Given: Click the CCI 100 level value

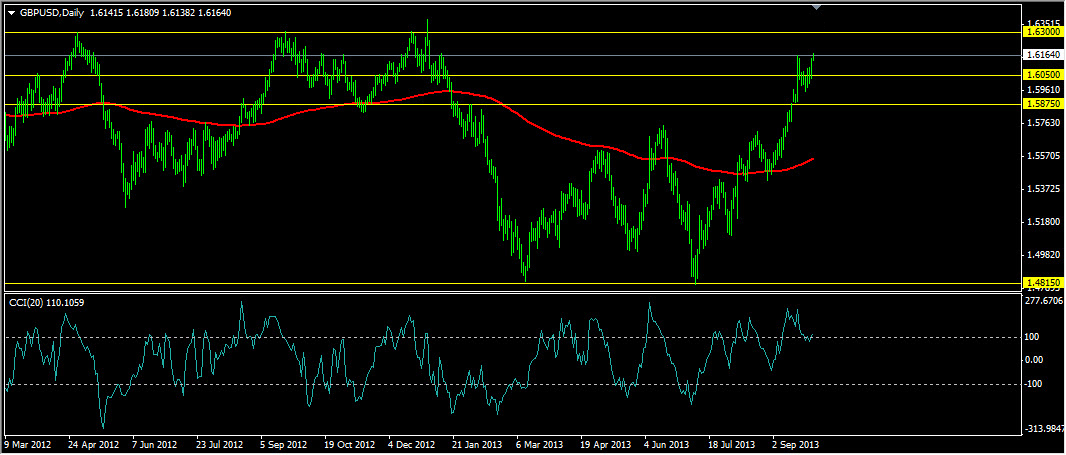Looking at the screenshot, I should click(1033, 337).
